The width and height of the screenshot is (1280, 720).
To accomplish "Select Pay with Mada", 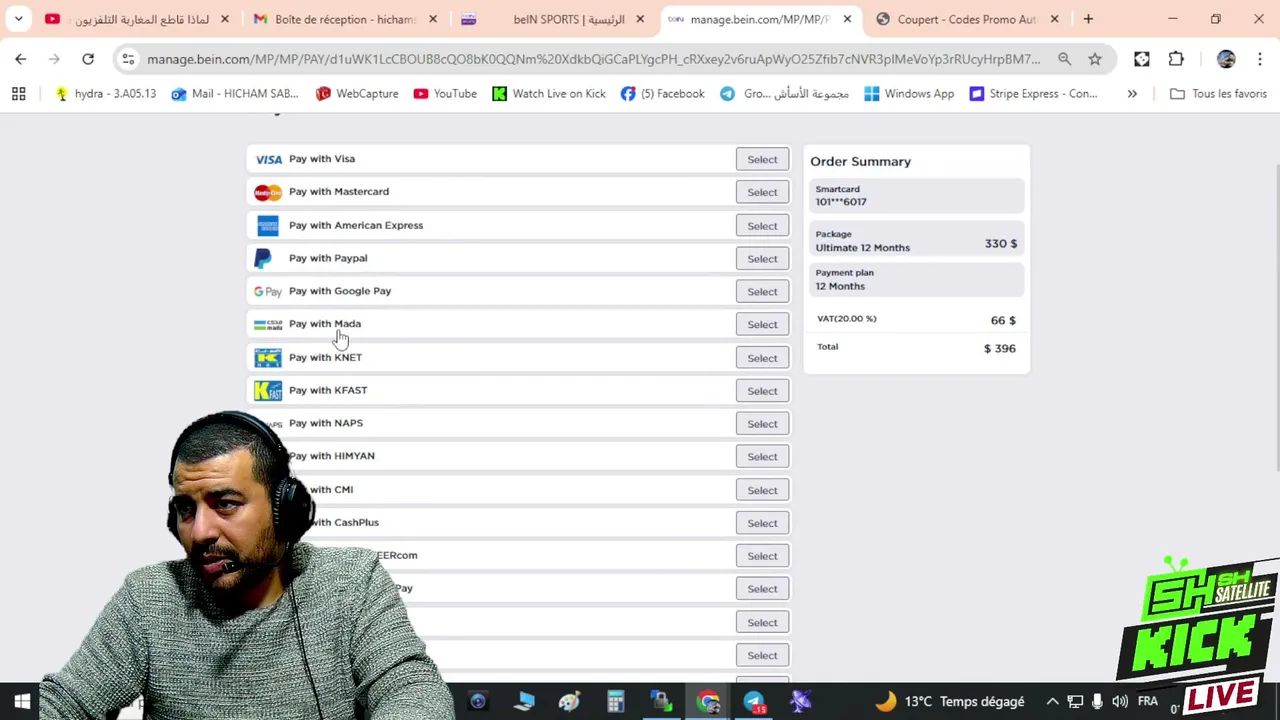I will click(x=762, y=325).
